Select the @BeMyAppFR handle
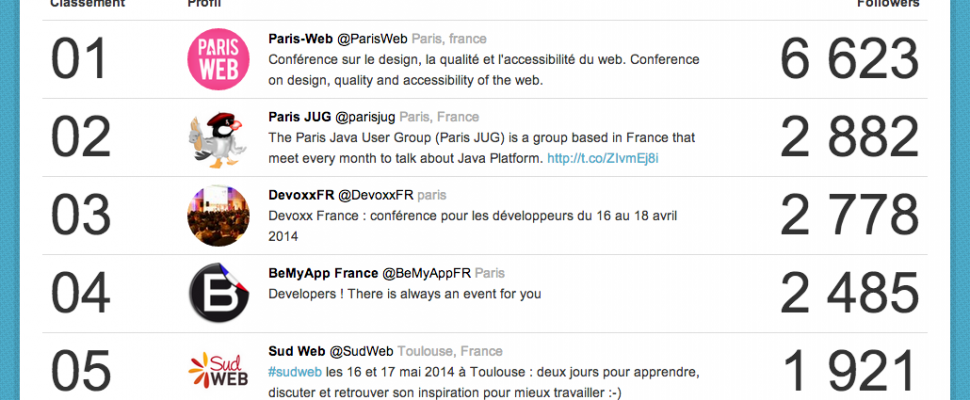 coord(426,273)
